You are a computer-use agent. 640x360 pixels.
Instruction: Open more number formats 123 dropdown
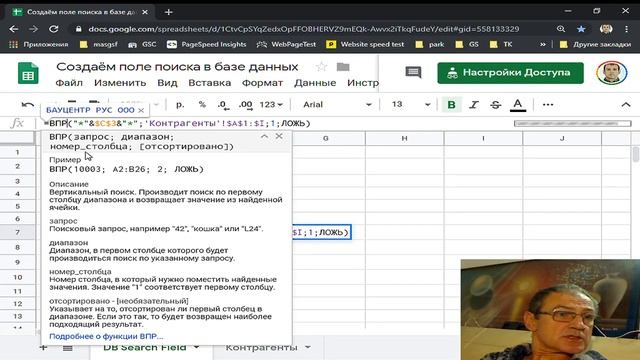tap(271, 104)
